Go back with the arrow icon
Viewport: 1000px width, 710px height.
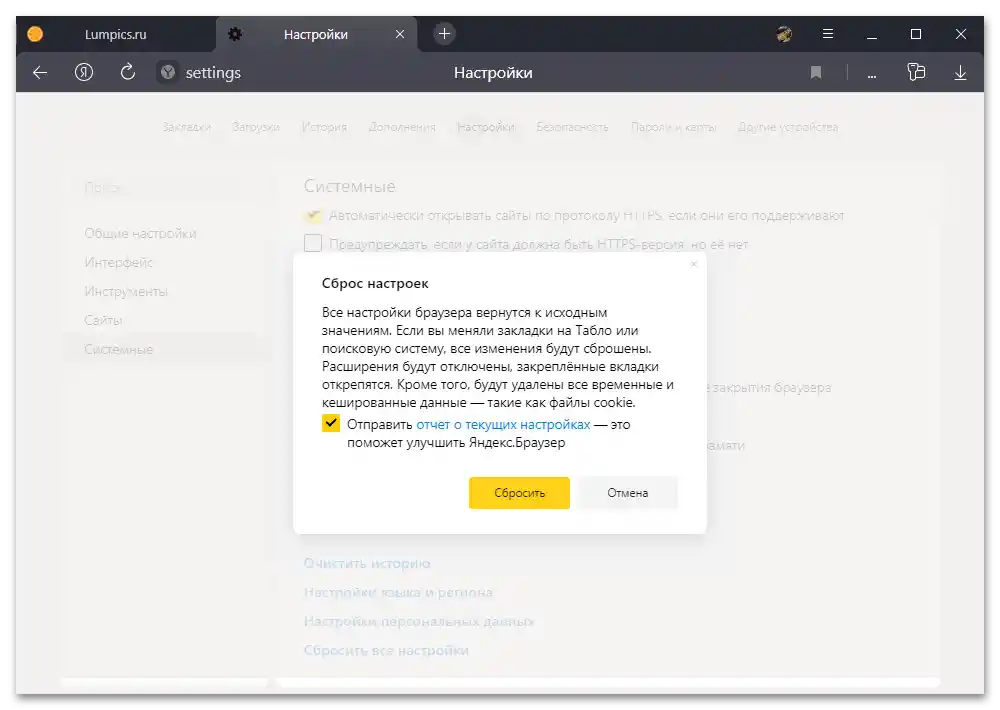[40, 73]
